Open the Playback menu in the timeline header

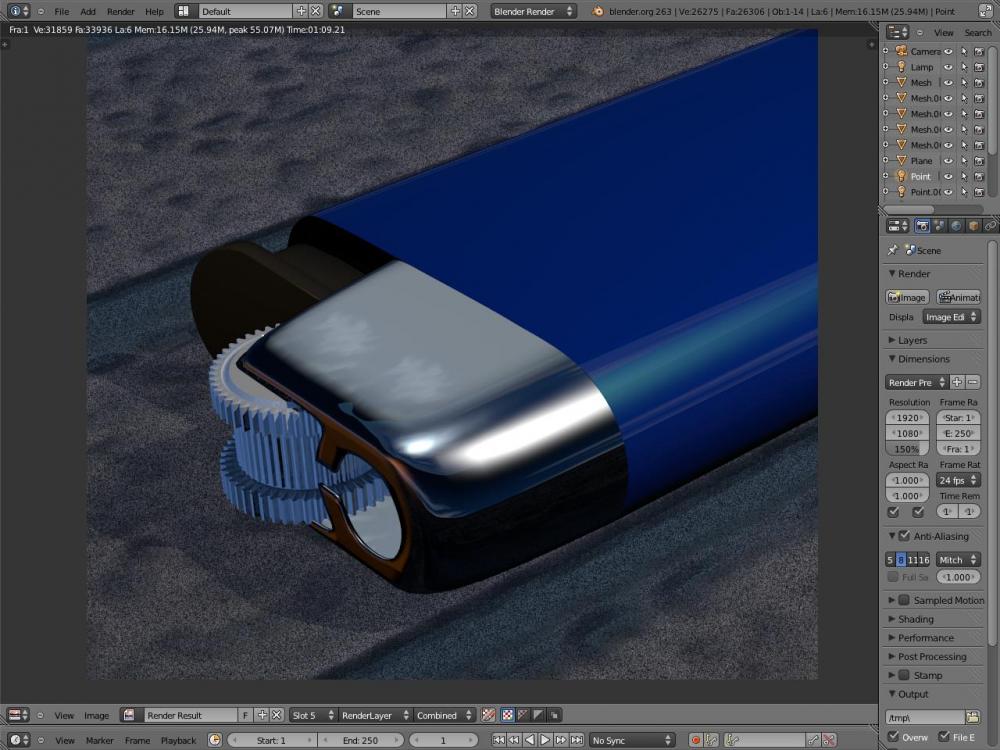click(178, 740)
